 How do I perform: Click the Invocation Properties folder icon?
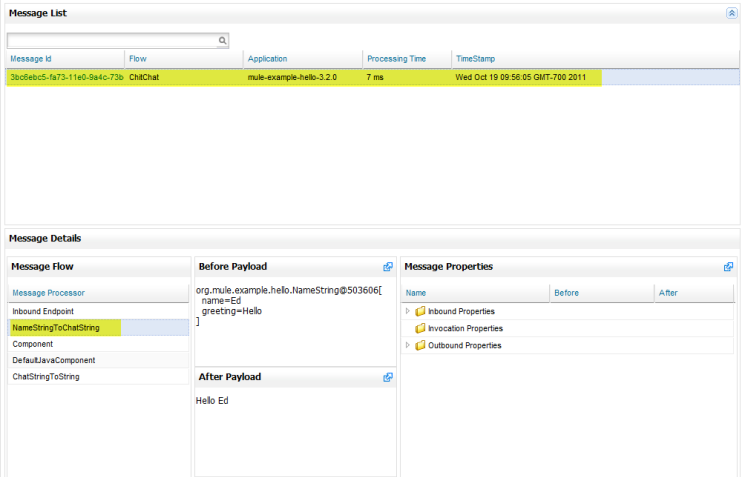pyautogui.click(x=420, y=328)
